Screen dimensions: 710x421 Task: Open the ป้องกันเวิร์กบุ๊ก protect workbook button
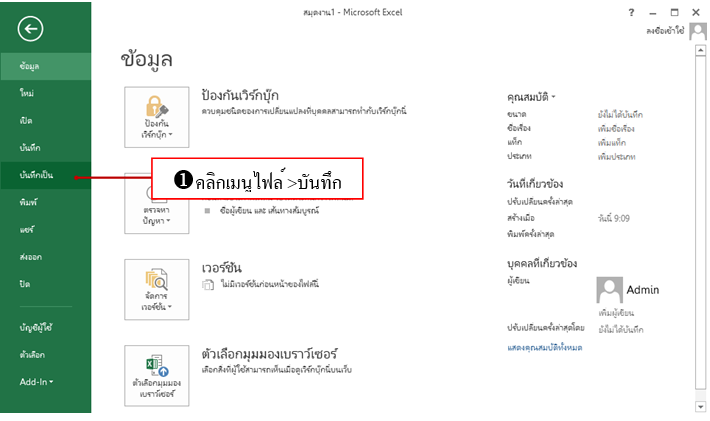coord(157,117)
